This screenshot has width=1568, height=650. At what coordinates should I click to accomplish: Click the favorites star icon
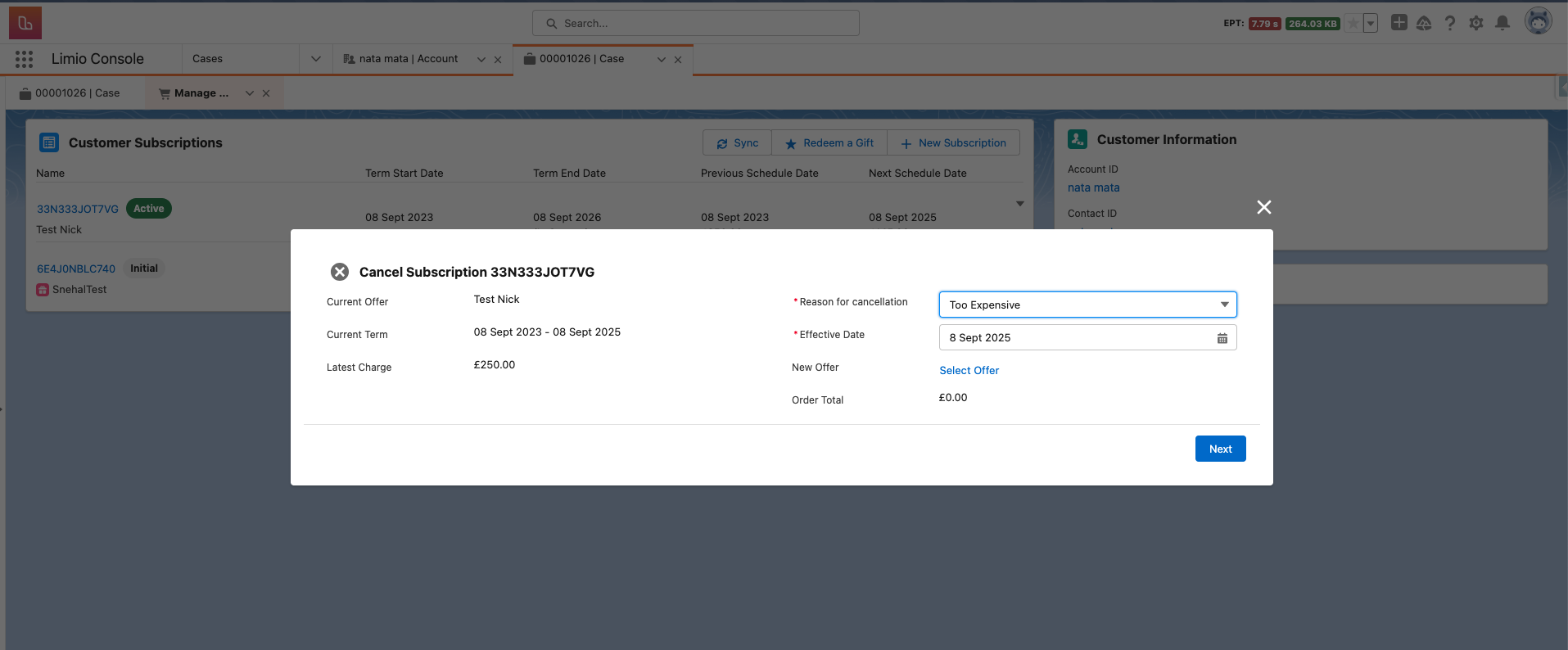[x=1353, y=24]
